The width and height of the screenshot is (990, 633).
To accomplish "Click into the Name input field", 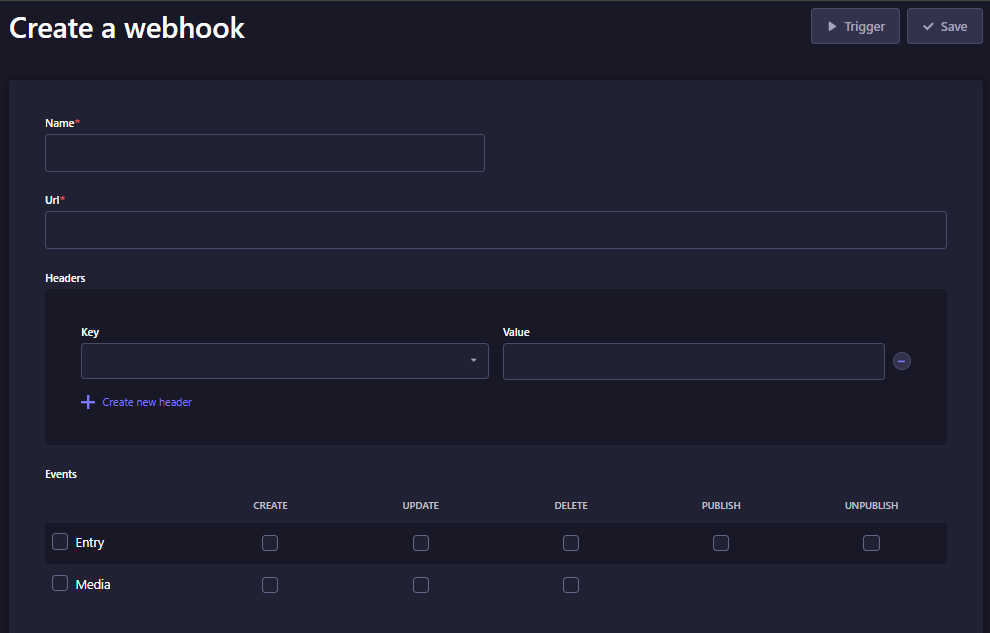I will coord(264,153).
